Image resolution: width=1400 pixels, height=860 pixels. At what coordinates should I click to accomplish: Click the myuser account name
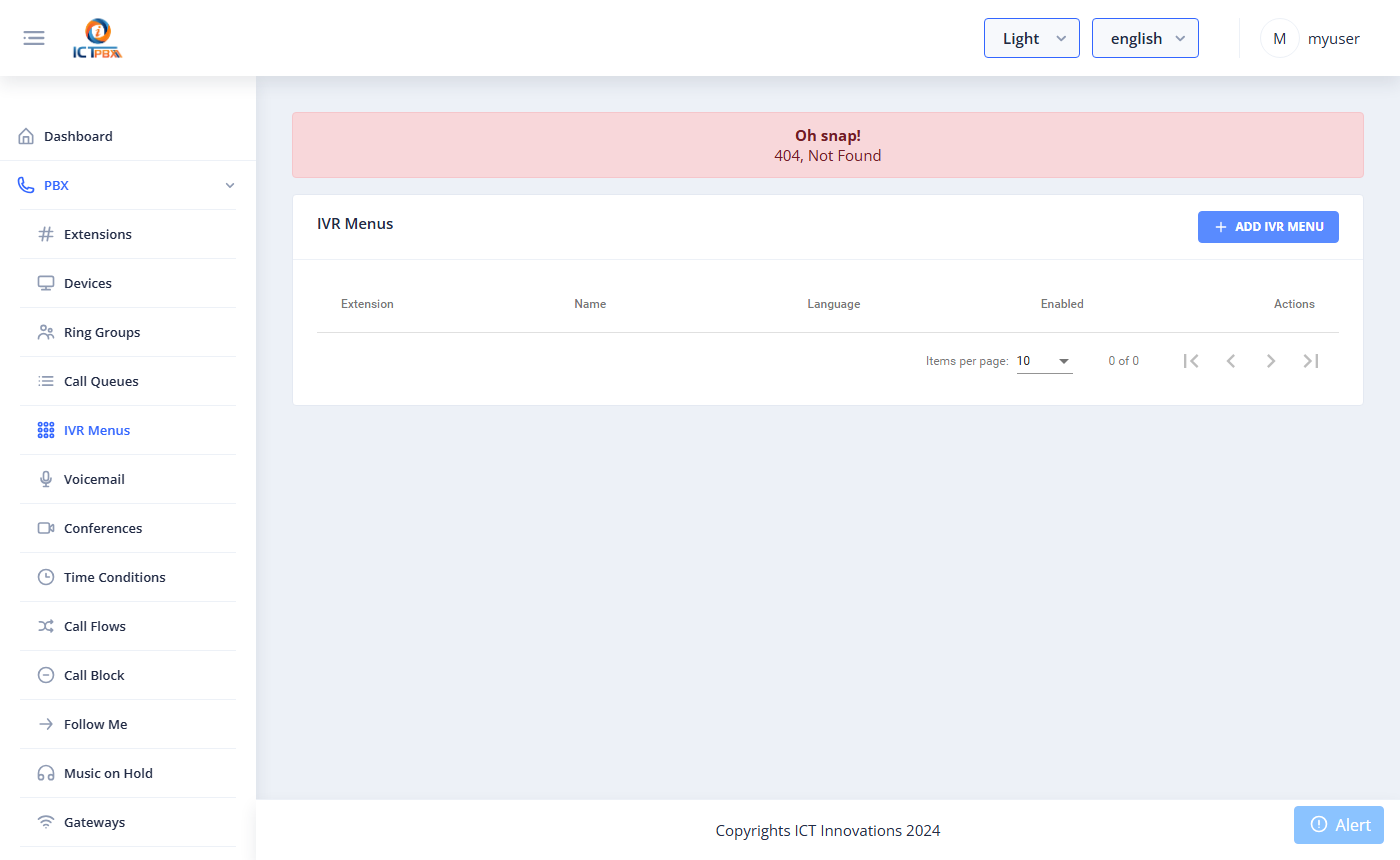pyautogui.click(x=1334, y=38)
